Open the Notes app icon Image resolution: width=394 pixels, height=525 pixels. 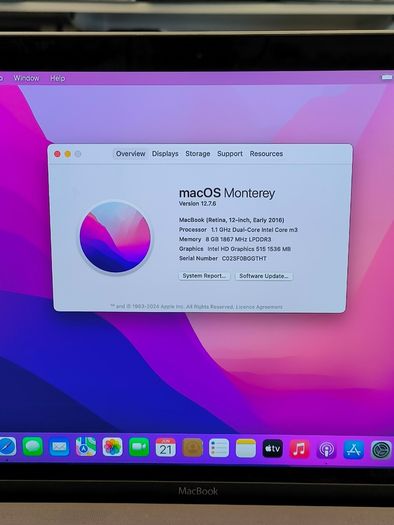click(246, 448)
